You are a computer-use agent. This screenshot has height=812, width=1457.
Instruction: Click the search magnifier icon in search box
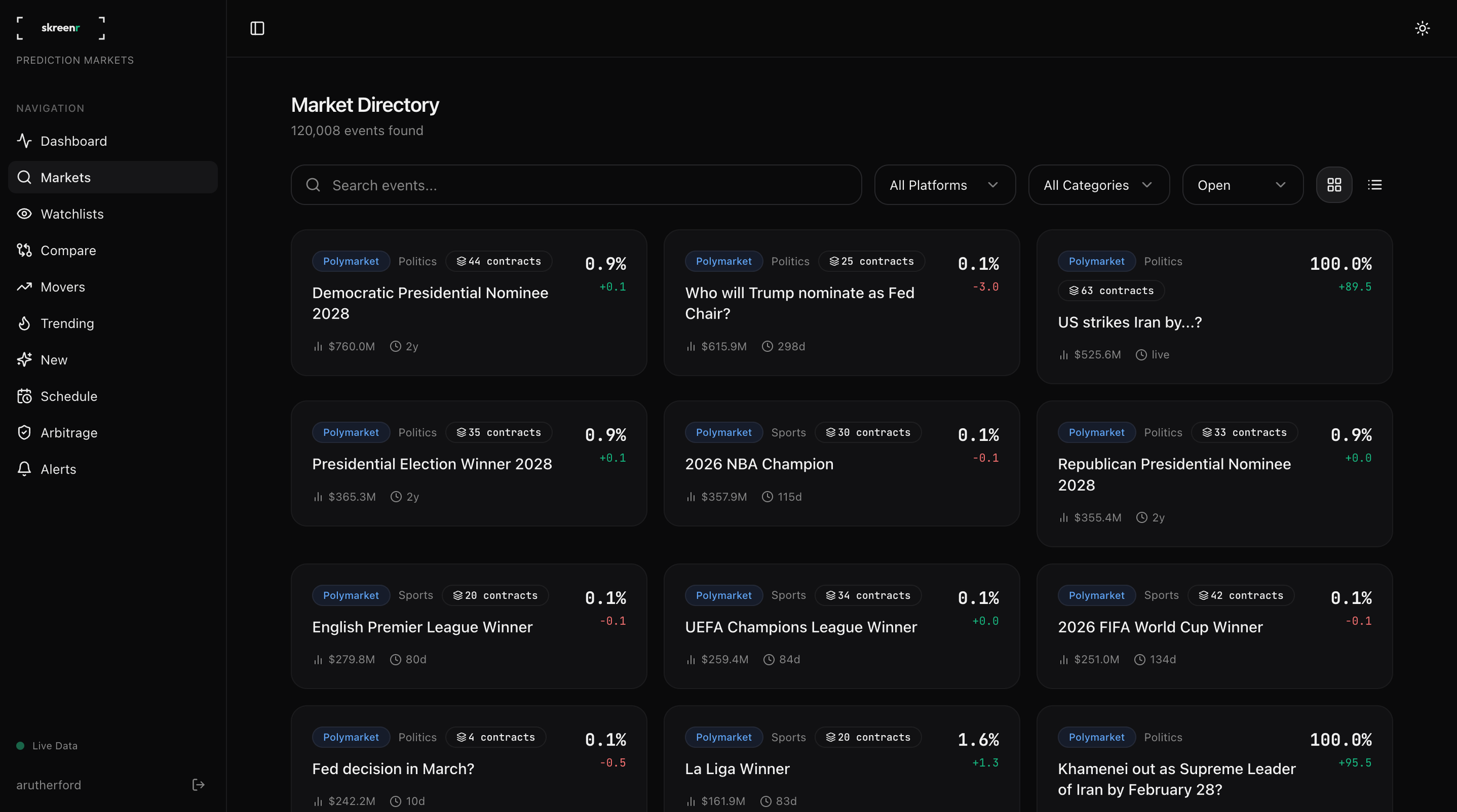pos(313,185)
